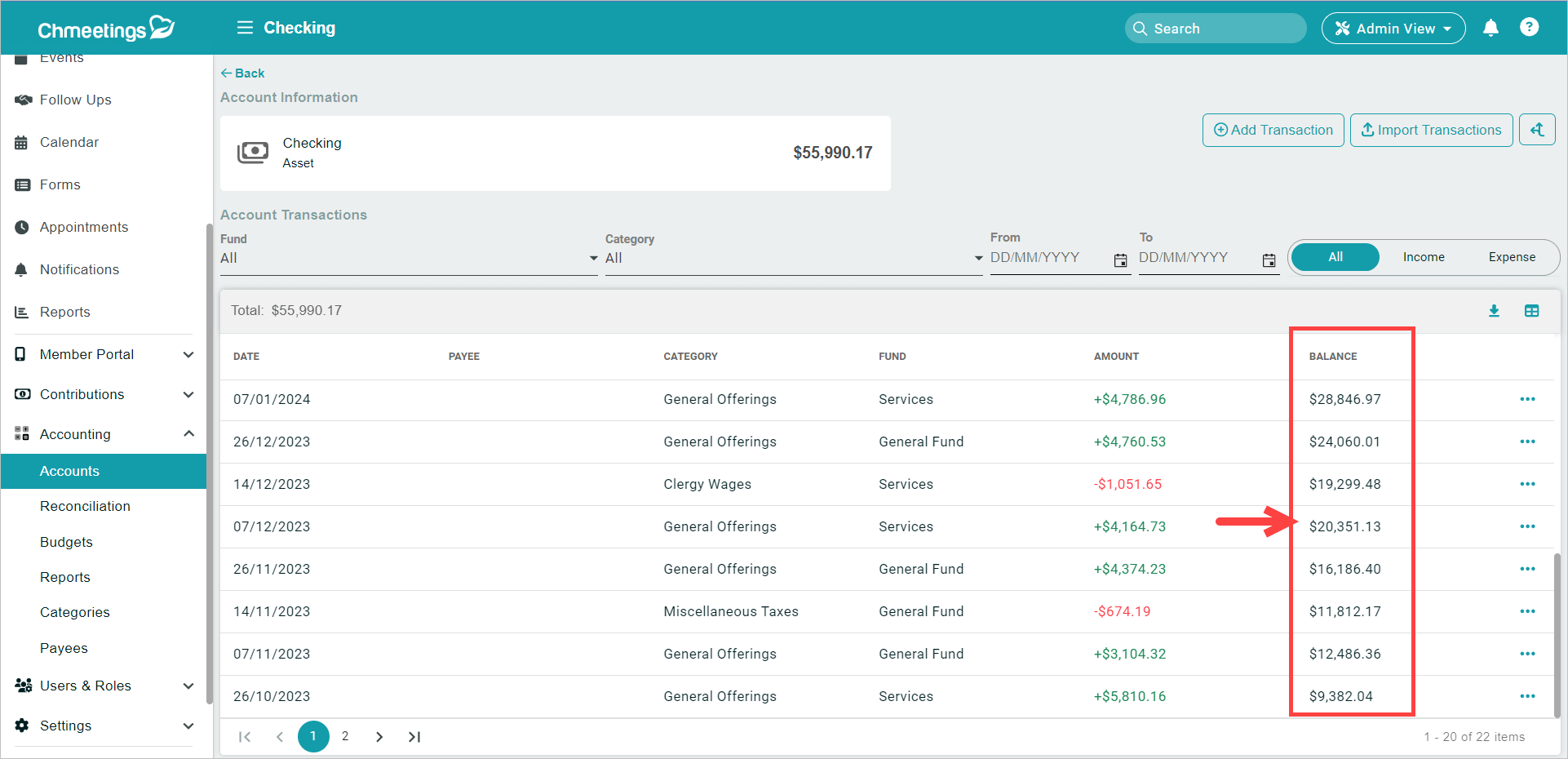Filter by Income transactions
Image resolution: width=1568 pixels, height=759 pixels.
pyautogui.click(x=1424, y=257)
